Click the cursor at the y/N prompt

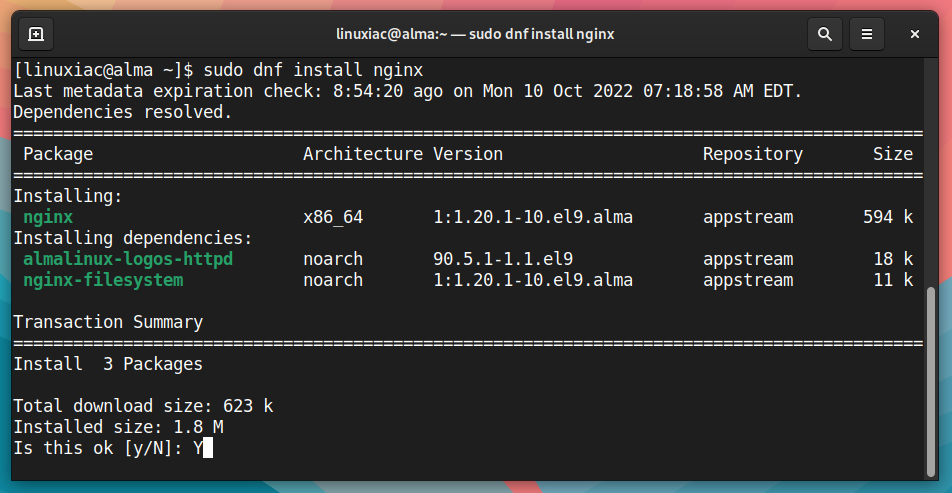coord(208,448)
